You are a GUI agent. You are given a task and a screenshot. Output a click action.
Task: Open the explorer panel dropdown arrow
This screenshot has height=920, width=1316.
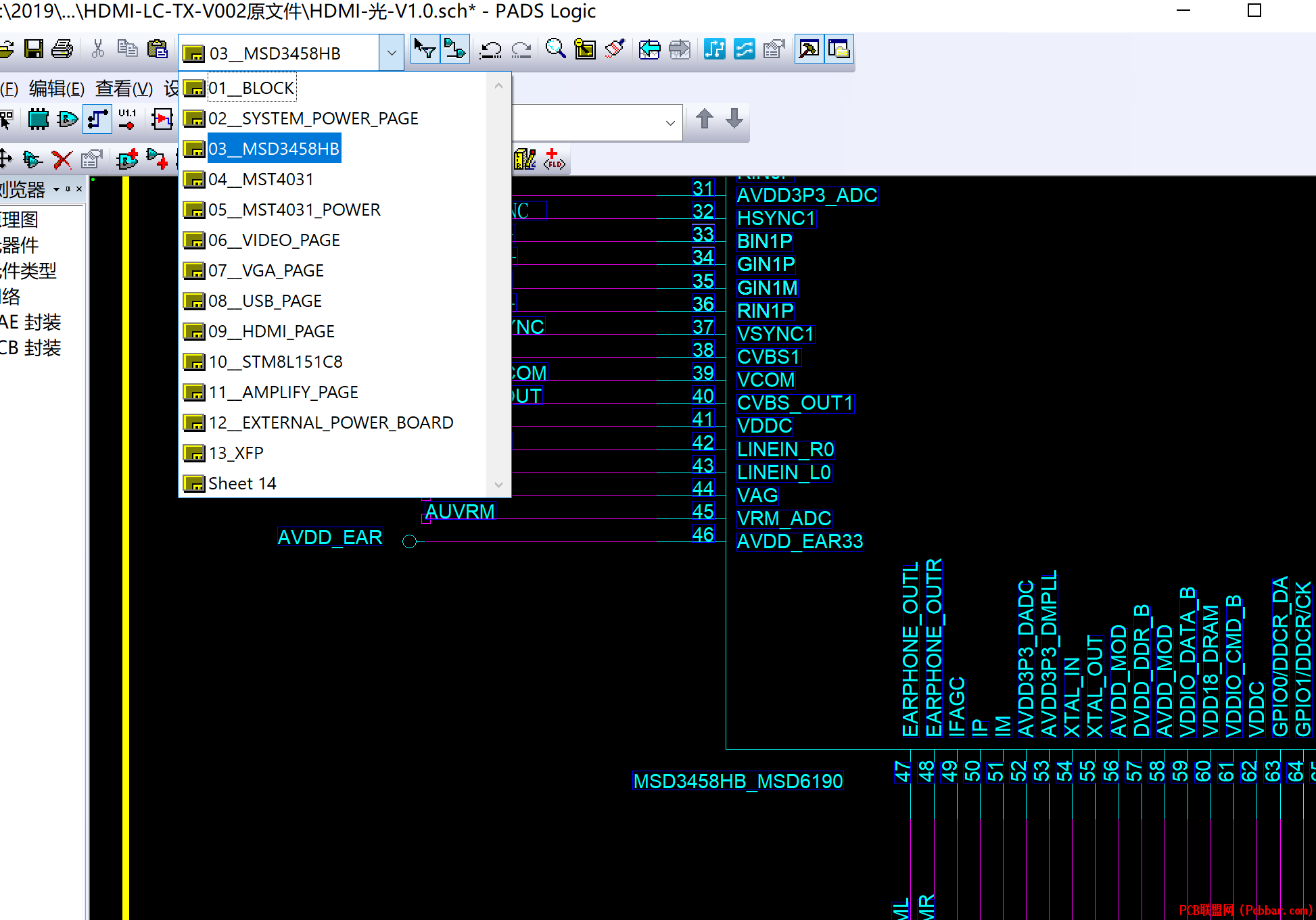pyautogui.click(x=57, y=189)
